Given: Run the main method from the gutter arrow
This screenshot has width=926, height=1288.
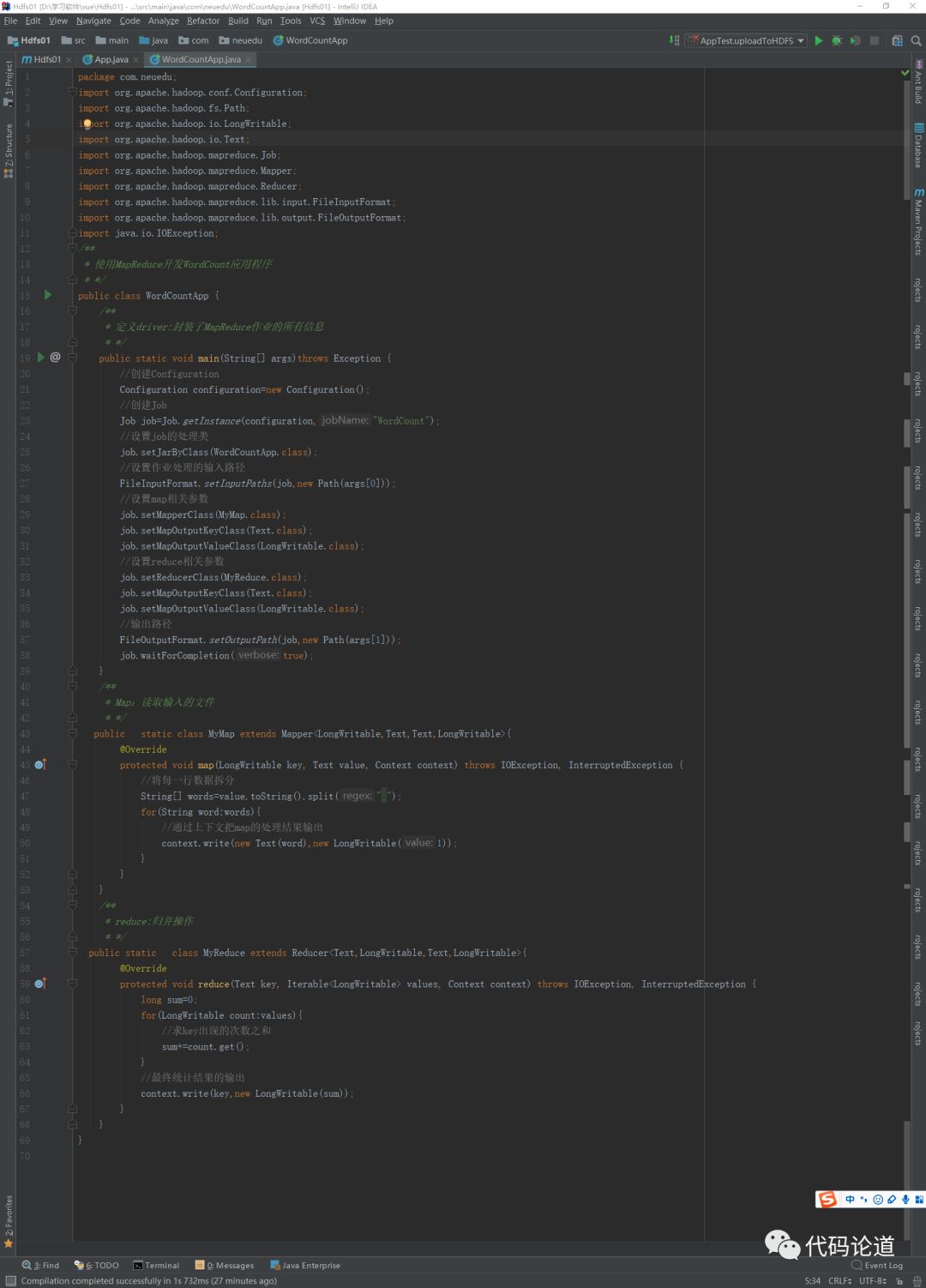Looking at the screenshot, I should click(x=40, y=358).
